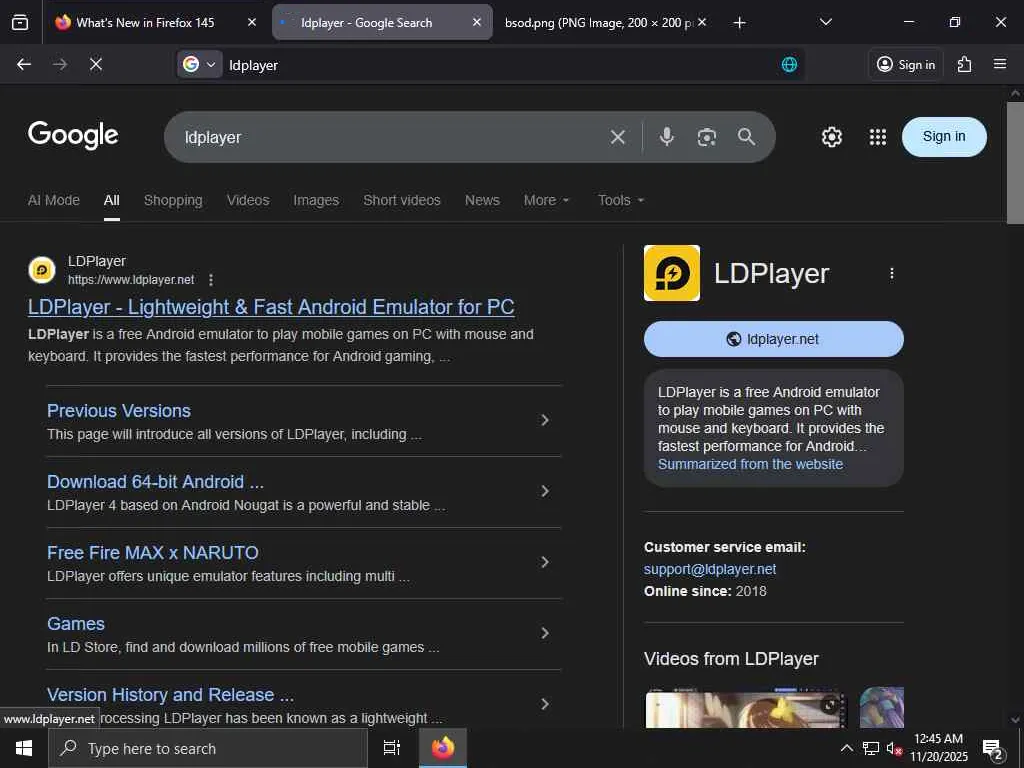Click the translate globe icon in address bar
Viewport: 1024px width, 768px height.
pos(789,64)
